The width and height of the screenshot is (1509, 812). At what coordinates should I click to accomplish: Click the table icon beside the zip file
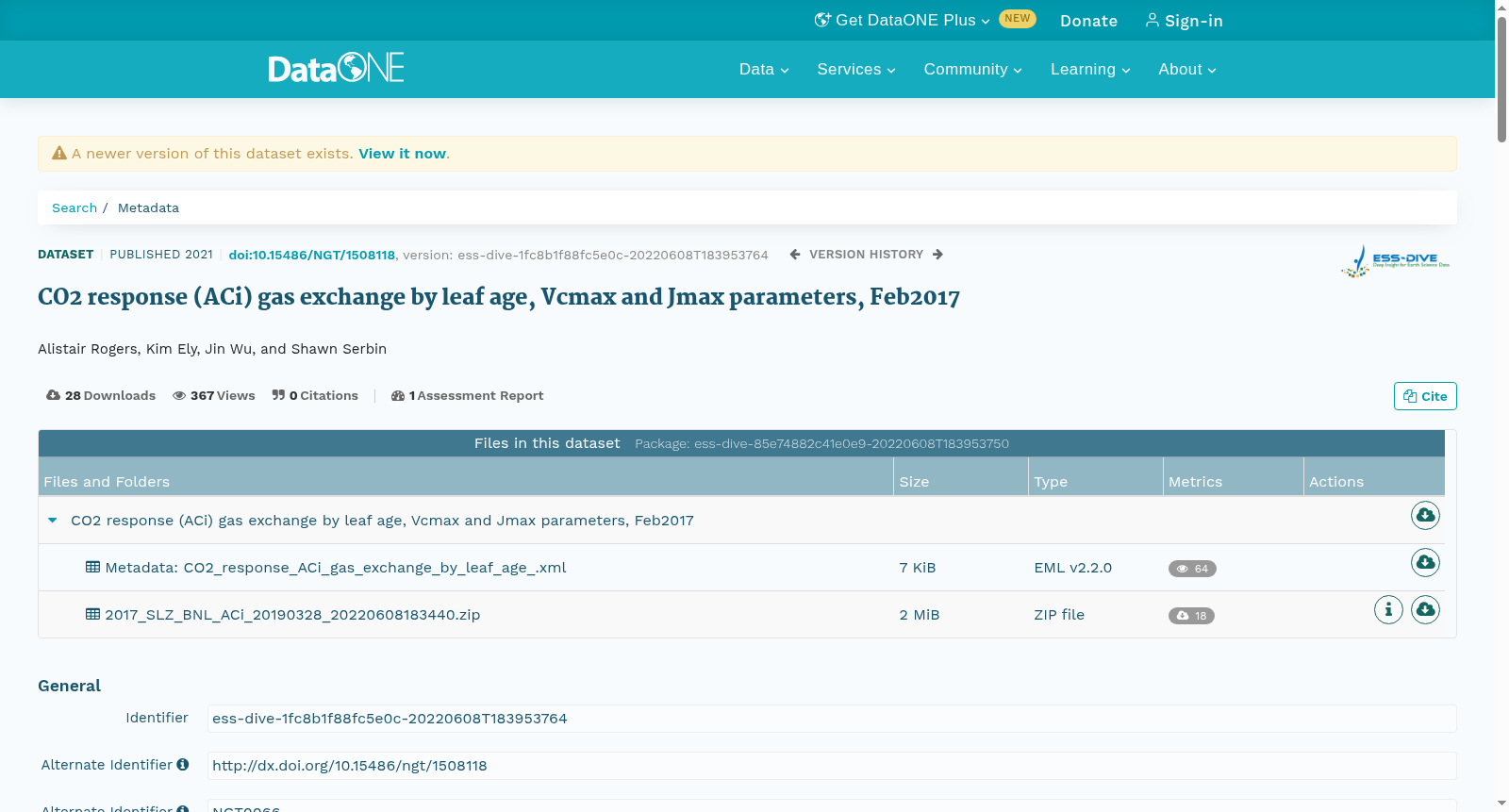point(92,614)
